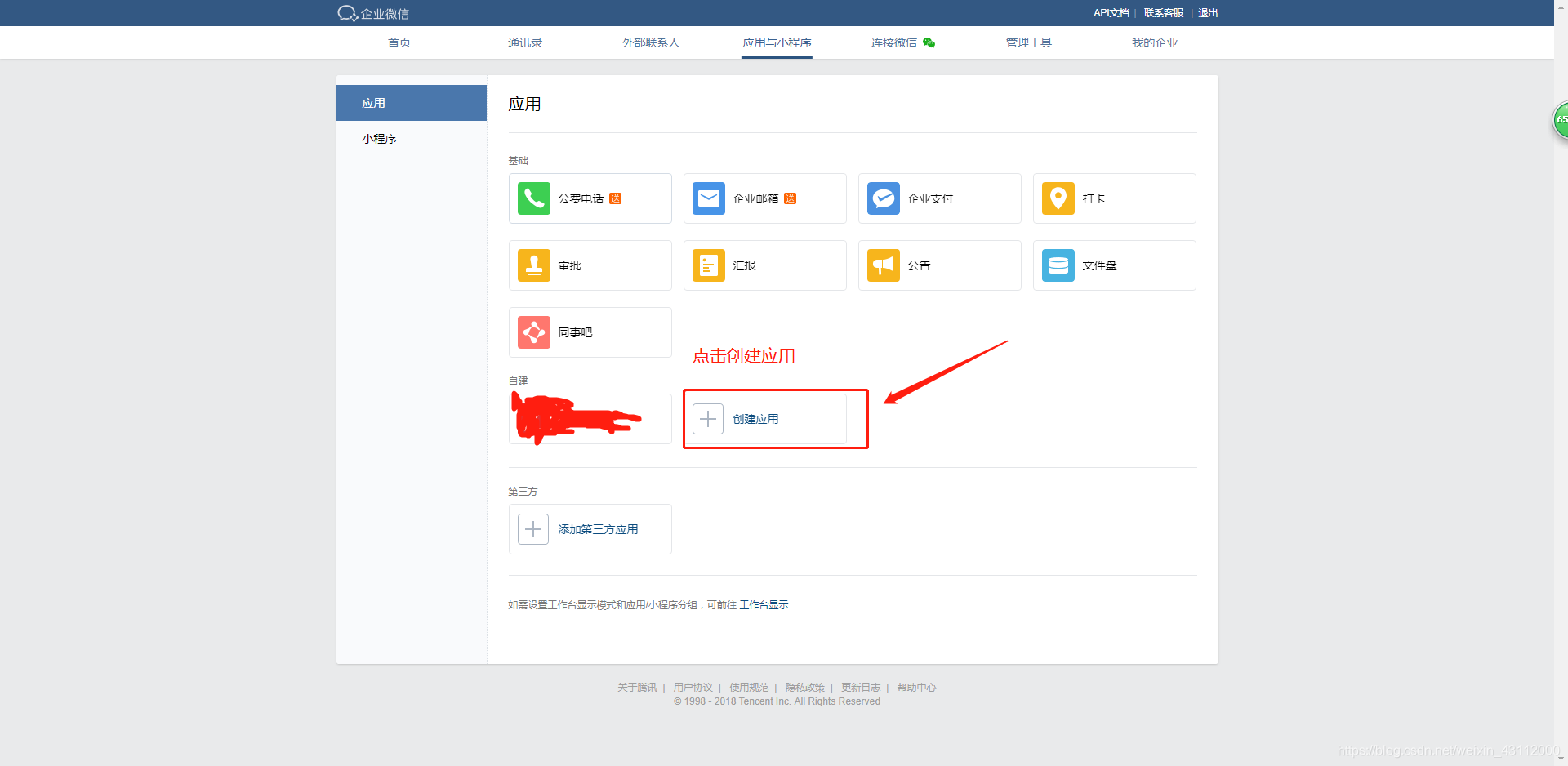Click the plus icon for 创建应用
Image resolution: width=1568 pixels, height=766 pixels.
pyautogui.click(x=708, y=419)
